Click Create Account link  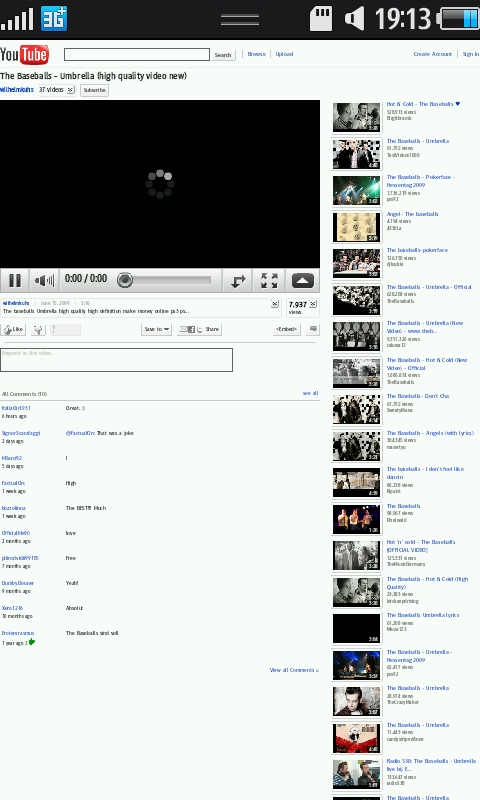tap(433, 54)
